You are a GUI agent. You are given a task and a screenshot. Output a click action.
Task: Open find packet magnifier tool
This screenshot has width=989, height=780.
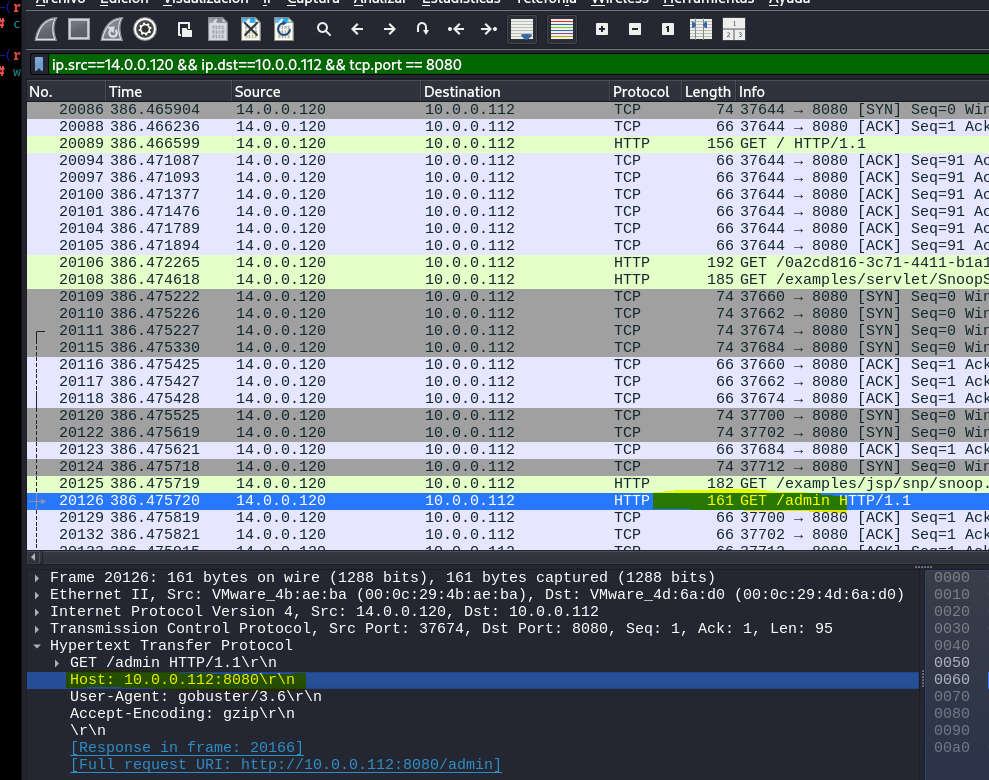pos(323,29)
